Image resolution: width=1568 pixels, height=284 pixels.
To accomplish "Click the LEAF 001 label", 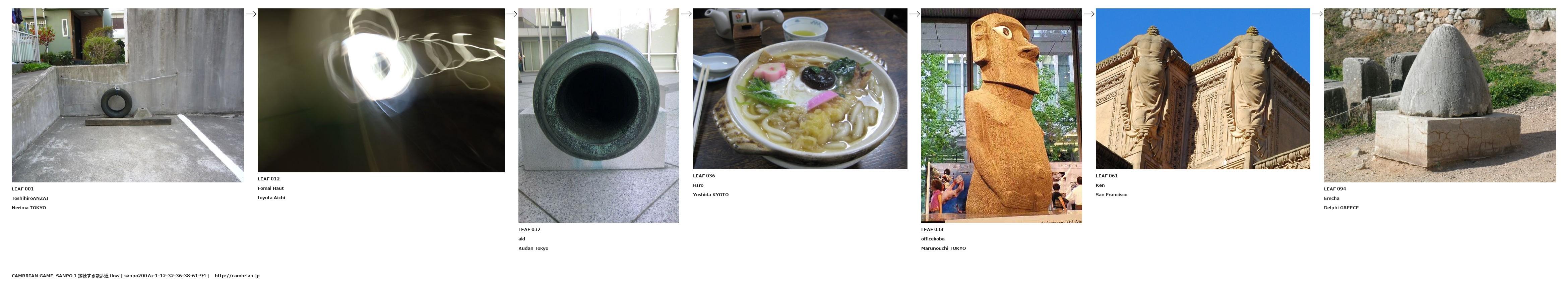I will click(22, 189).
